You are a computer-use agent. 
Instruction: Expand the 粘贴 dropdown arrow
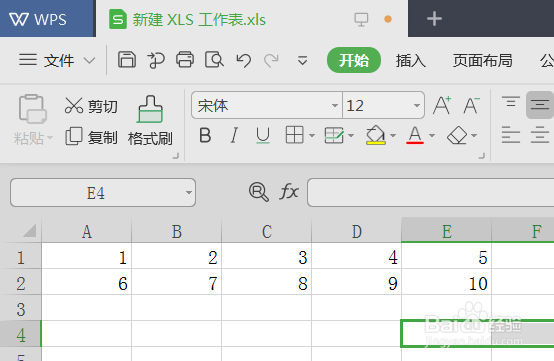click(50, 137)
